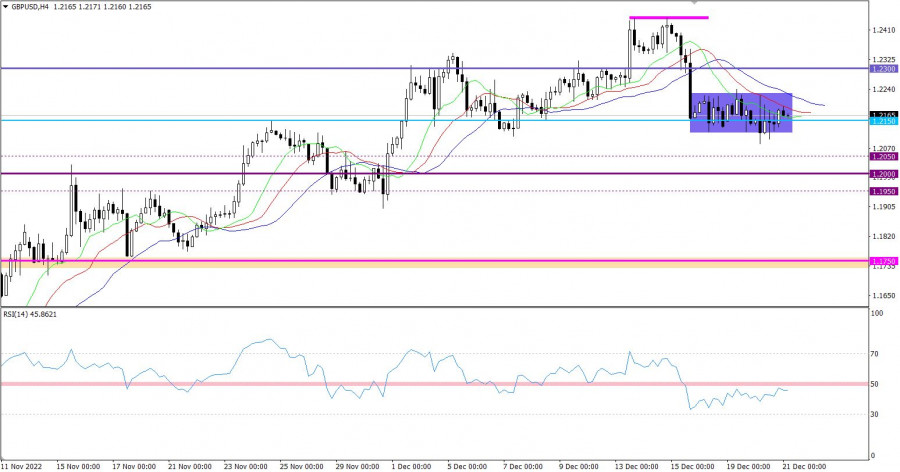This screenshot has width=900, height=472.
Task: Select the cyan 1.2150 price tag
Action: [x=883, y=122]
